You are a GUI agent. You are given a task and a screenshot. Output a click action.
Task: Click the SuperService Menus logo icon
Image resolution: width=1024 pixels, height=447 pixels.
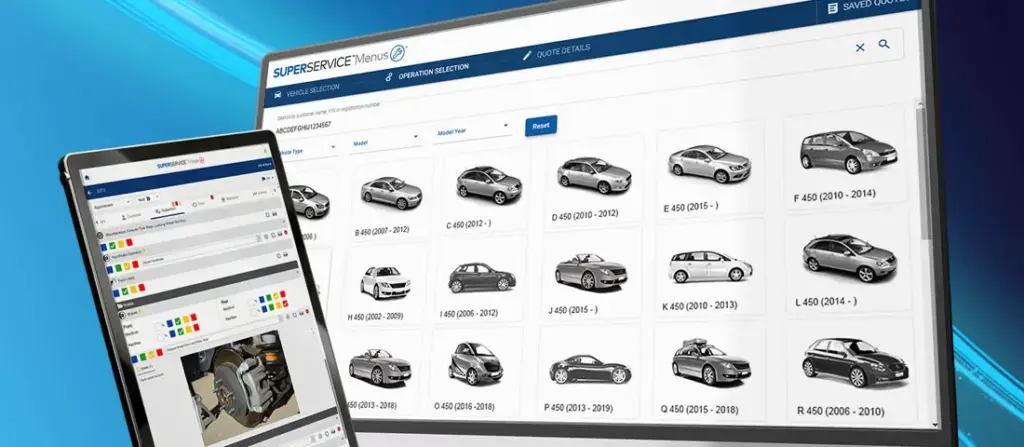[x=397, y=54]
